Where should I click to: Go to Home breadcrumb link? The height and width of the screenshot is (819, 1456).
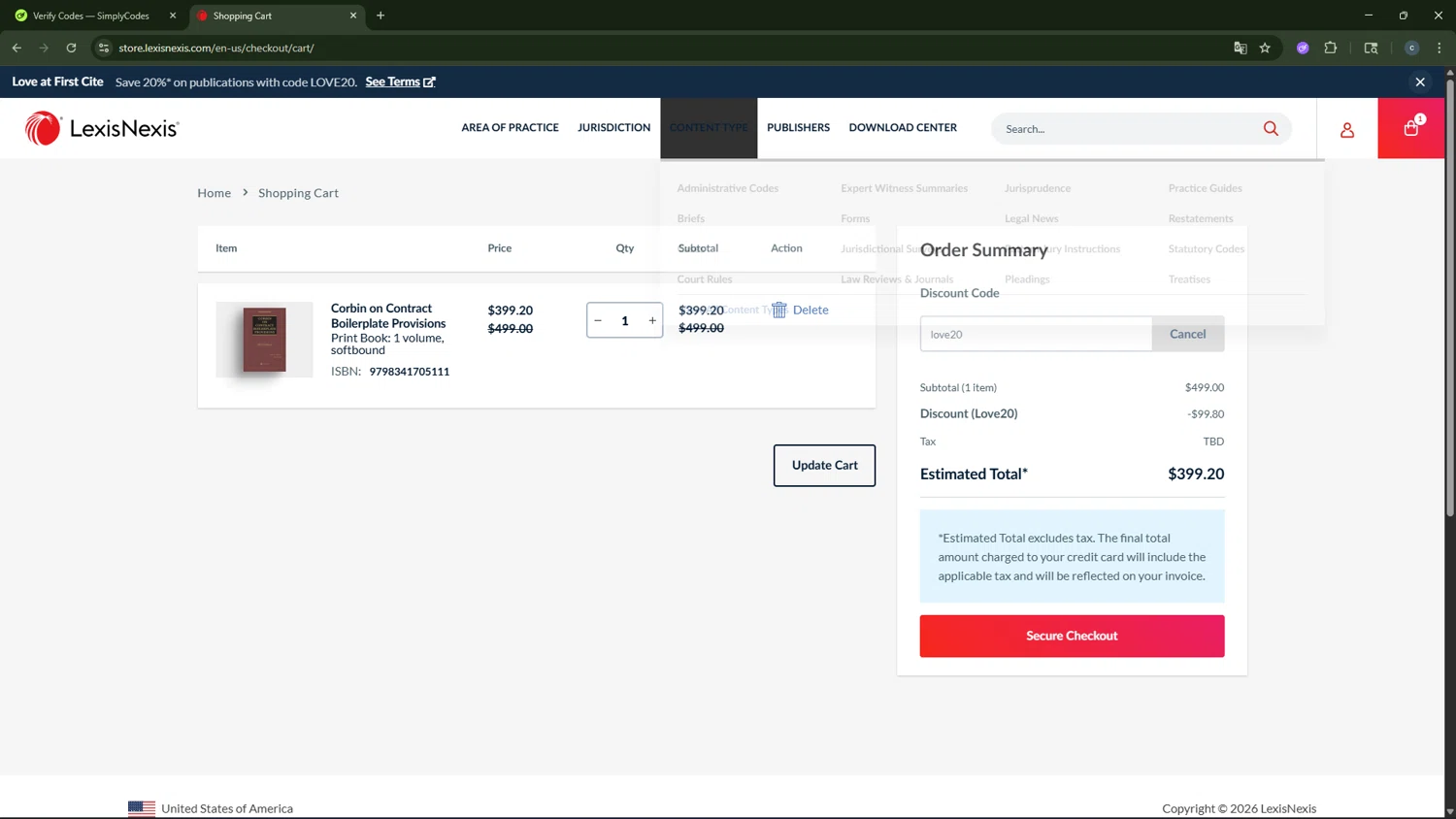pos(214,192)
